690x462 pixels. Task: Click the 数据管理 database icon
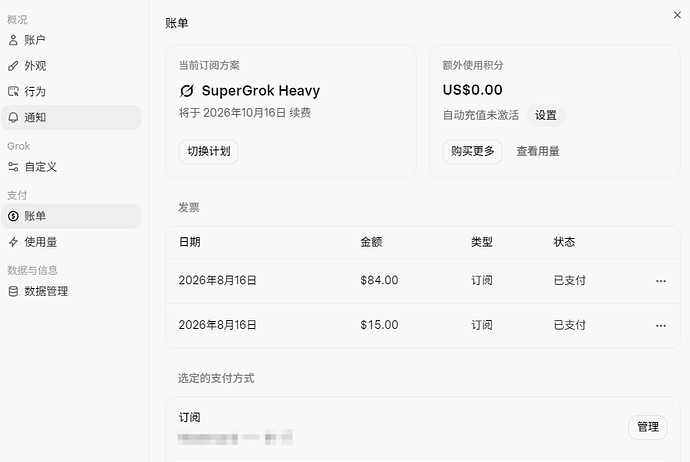[x=13, y=291]
